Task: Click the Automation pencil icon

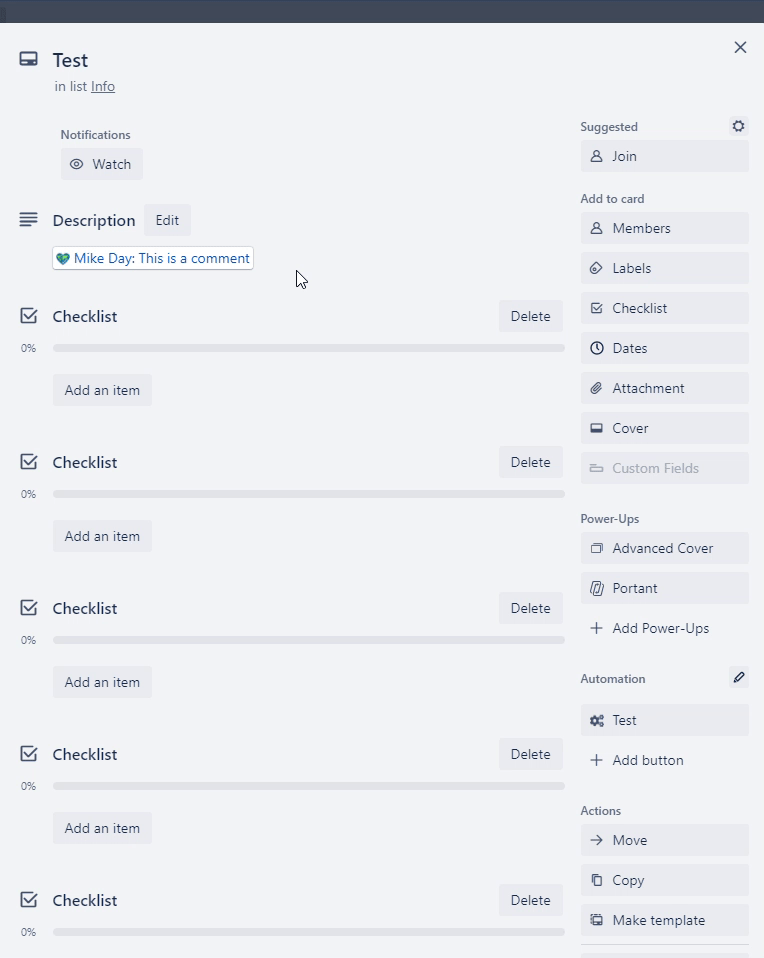Action: pos(739,678)
